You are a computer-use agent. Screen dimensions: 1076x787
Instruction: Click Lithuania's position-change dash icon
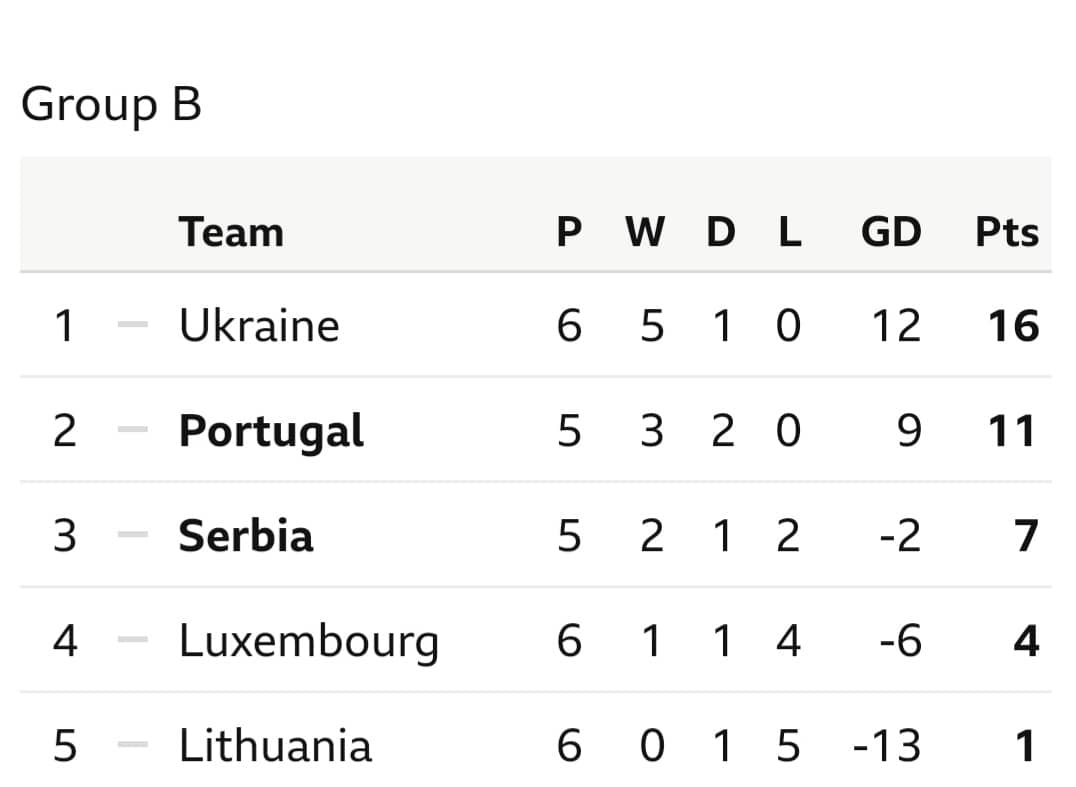tap(133, 744)
